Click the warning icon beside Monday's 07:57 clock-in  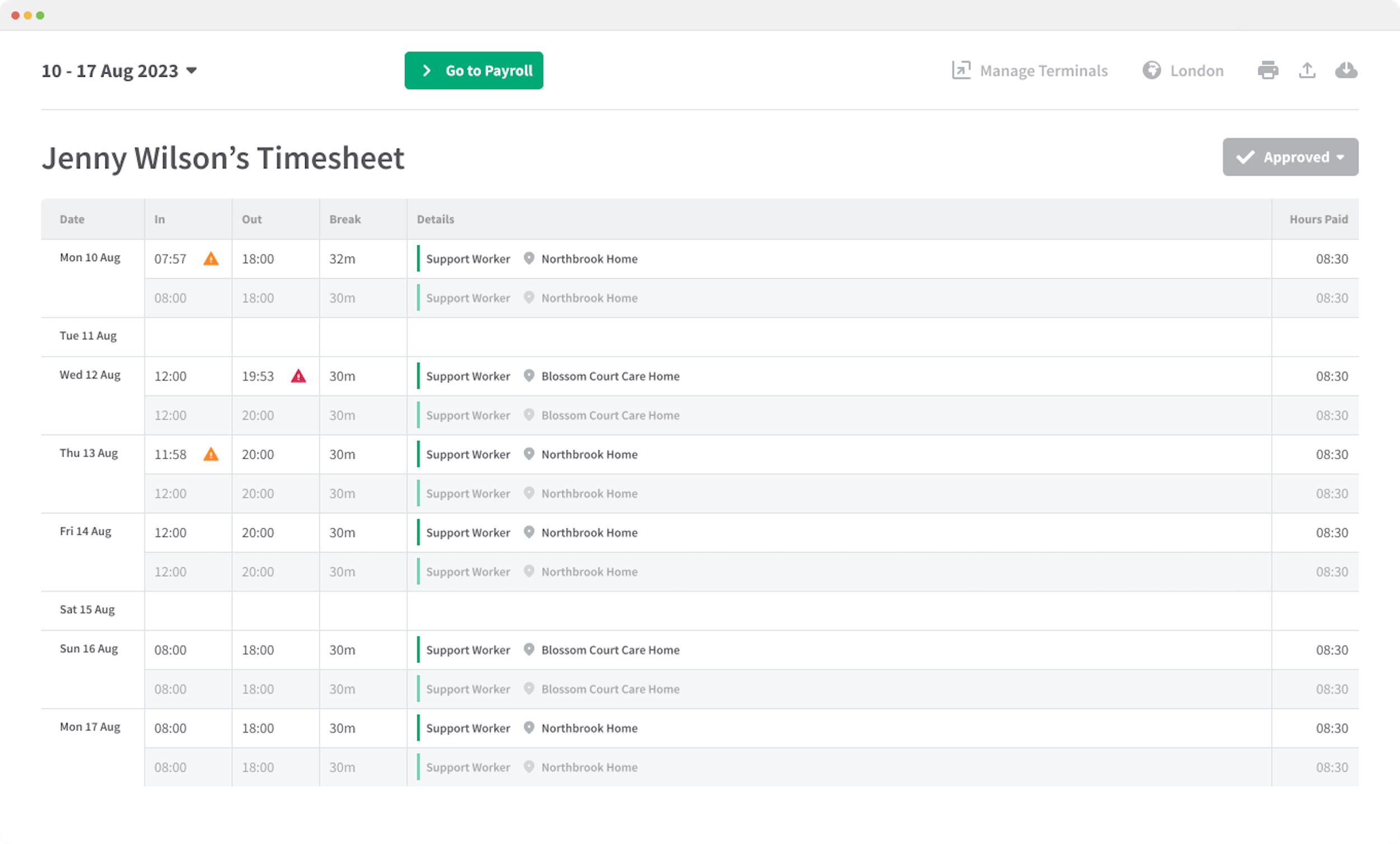coord(211,259)
